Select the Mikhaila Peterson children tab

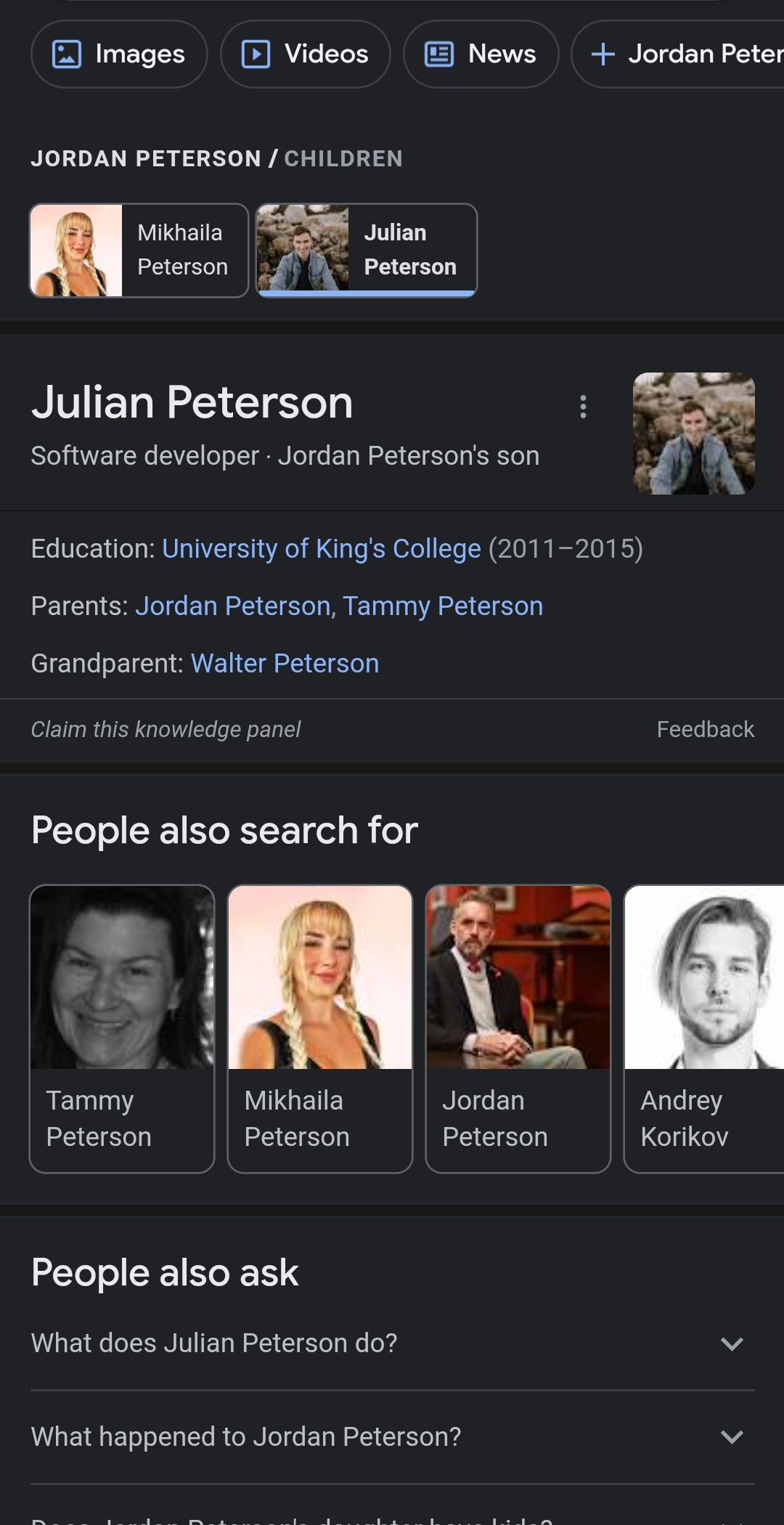click(x=139, y=251)
